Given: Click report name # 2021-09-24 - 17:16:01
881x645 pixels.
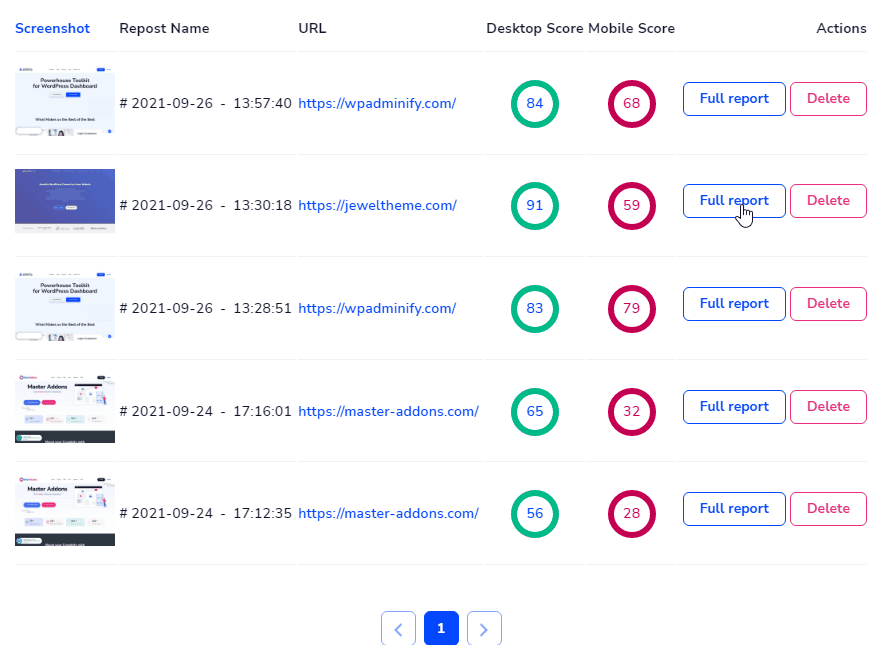Looking at the screenshot, I should pos(206,411).
